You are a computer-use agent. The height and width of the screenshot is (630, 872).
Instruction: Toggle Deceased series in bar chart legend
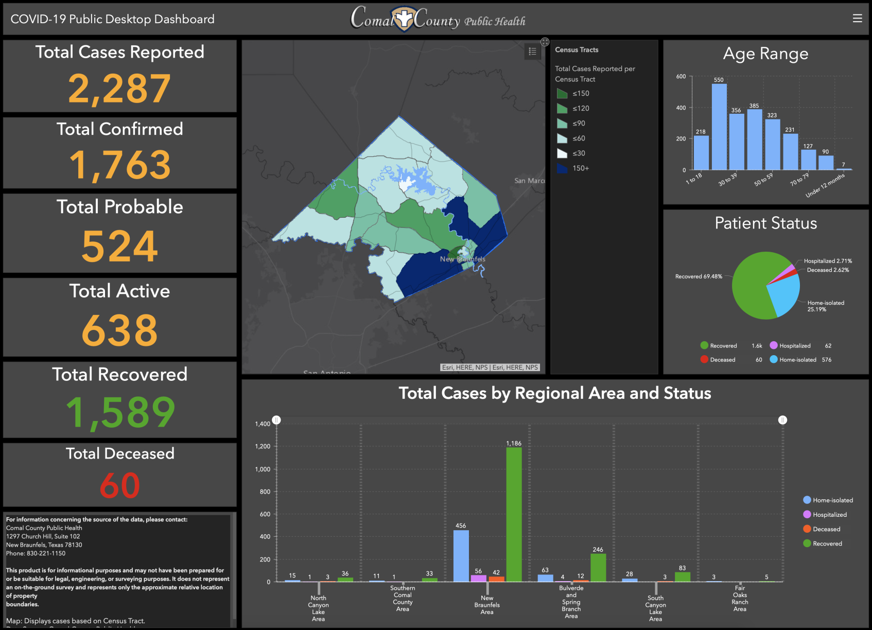[x=821, y=529]
